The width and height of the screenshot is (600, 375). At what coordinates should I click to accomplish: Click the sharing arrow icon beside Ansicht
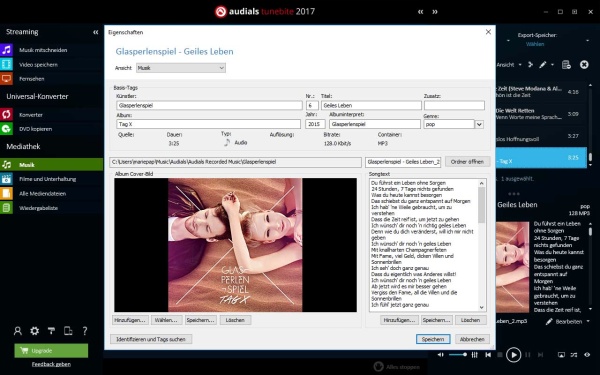click(x=530, y=65)
